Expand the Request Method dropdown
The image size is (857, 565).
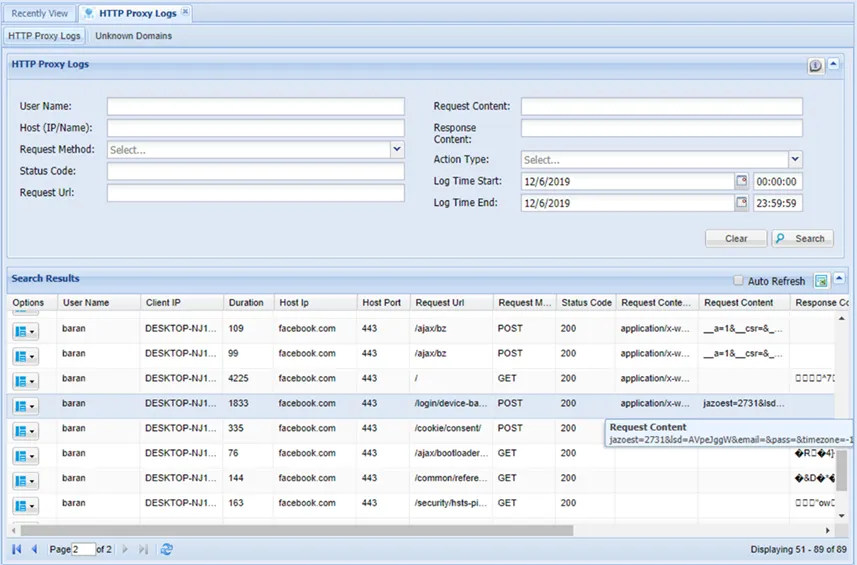coord(397,149)
